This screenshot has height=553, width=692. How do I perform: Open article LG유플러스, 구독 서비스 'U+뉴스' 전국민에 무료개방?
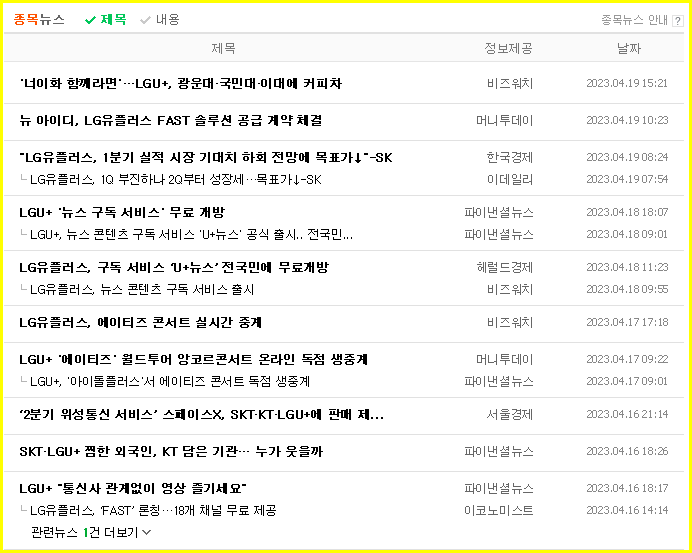(174, 267)
